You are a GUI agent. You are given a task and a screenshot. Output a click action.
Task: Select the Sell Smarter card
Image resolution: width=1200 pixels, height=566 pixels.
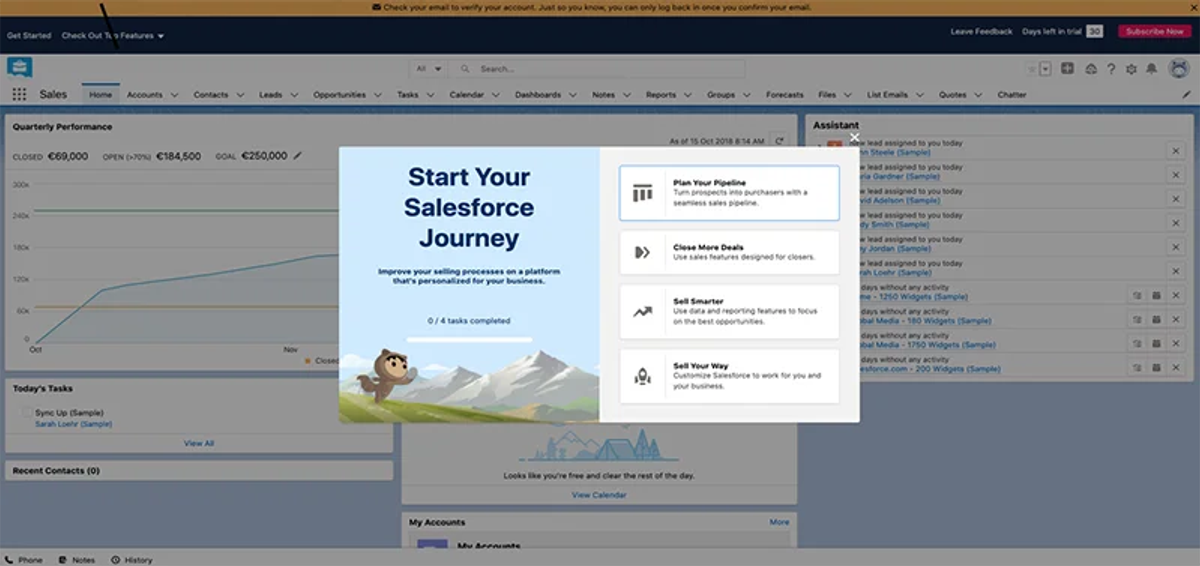729,311
